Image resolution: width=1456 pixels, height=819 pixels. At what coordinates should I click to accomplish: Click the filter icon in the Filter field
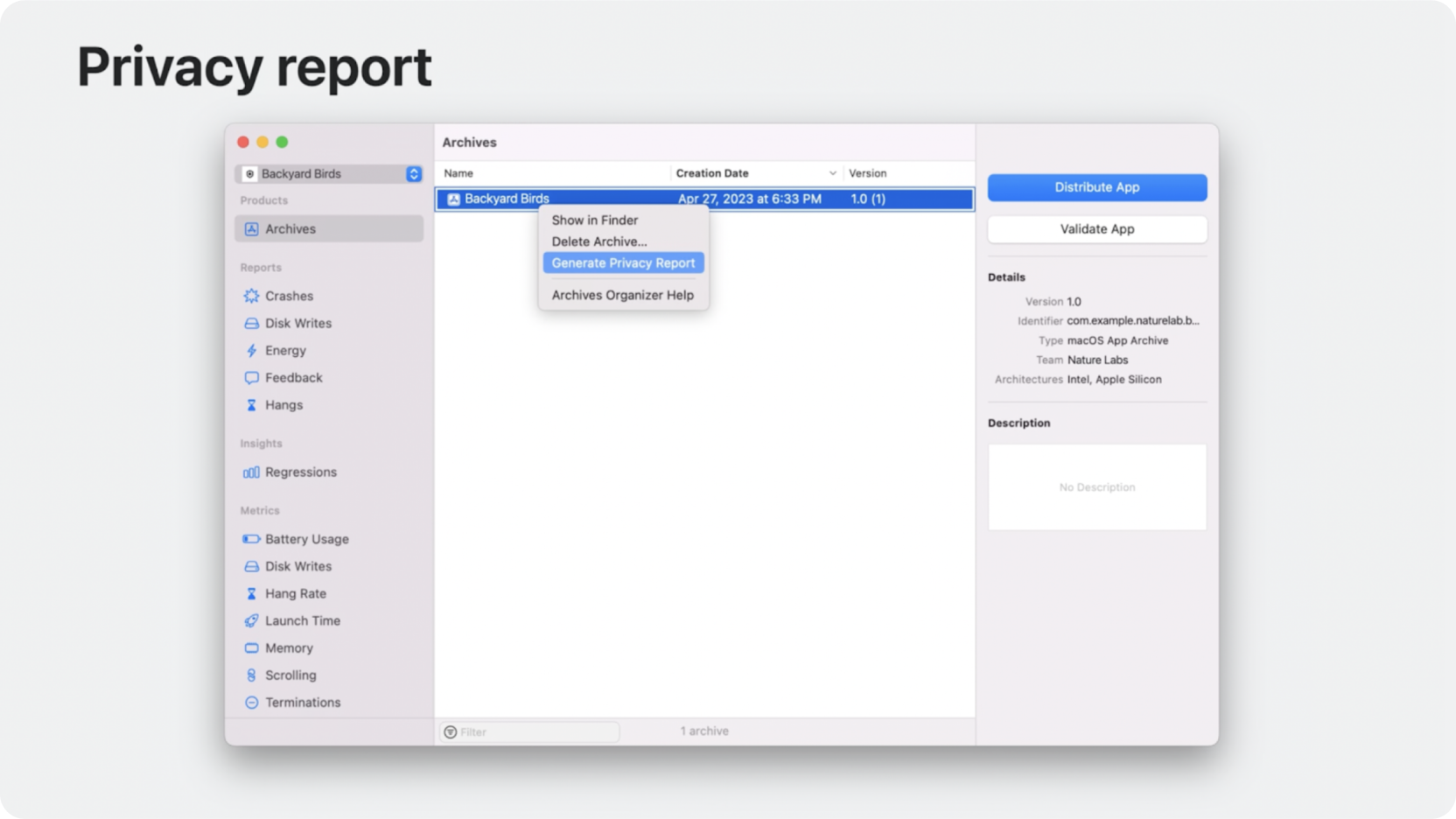pyautogui.click(x=451, y=731)
